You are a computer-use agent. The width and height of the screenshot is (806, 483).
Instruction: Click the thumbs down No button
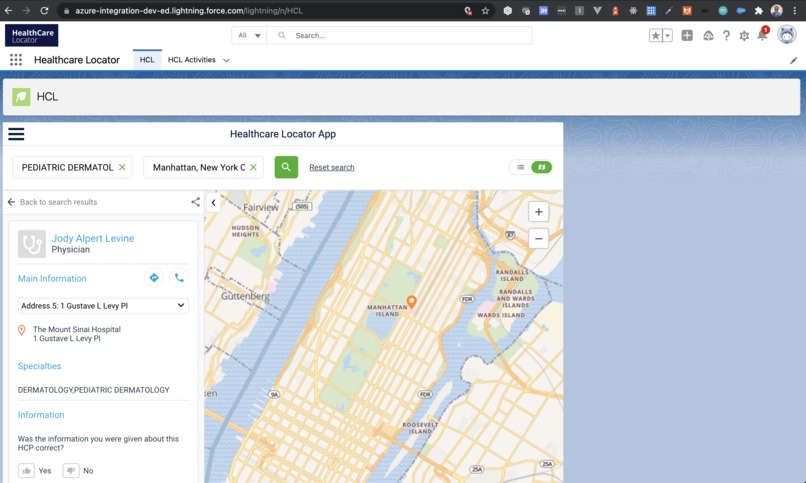click(x=71, y=471)
